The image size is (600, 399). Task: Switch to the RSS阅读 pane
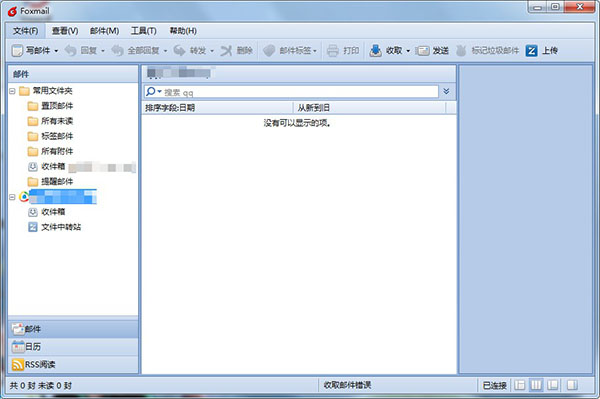73,365
